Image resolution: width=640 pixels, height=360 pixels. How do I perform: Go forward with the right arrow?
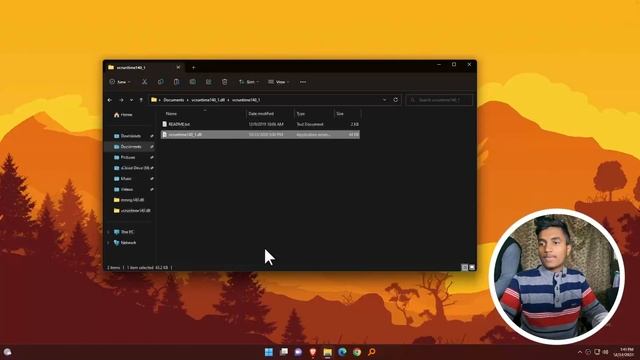tap(121, 100)
